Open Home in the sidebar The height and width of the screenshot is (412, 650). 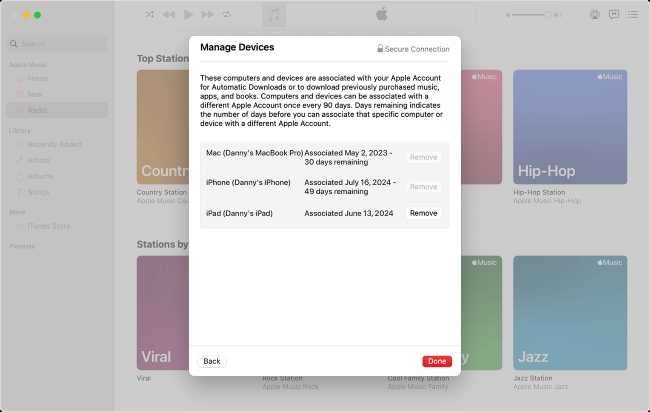(57, 78)
